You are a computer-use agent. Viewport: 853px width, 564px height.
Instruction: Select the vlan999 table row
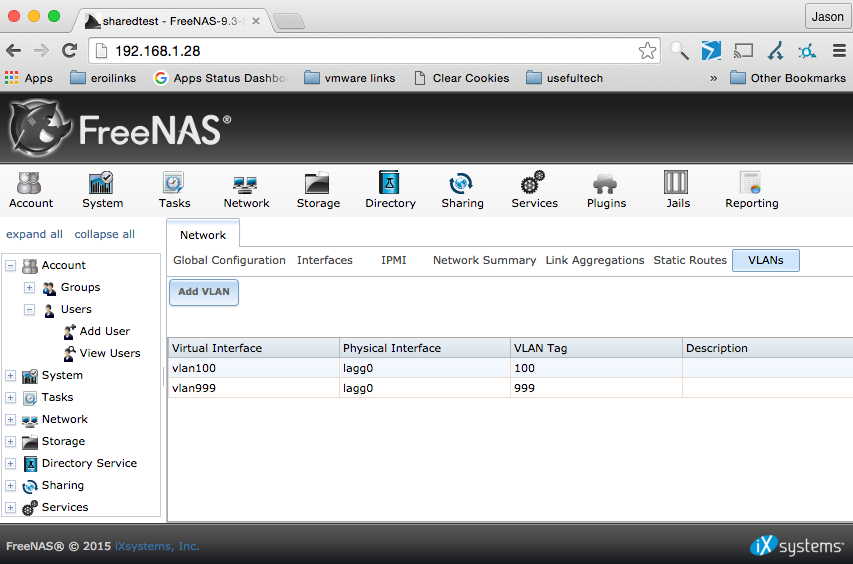(x=510, y=388)
